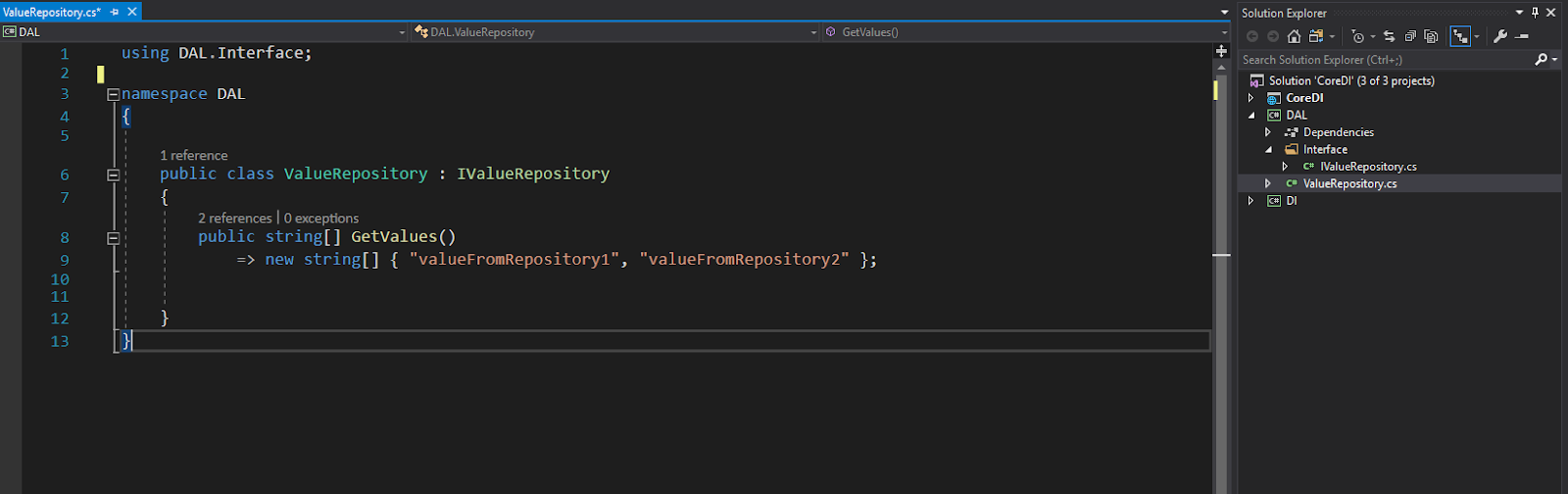
Task: Click the '2 references' CodeLens link
Action: pyautogui.click(x=234, y=218)
